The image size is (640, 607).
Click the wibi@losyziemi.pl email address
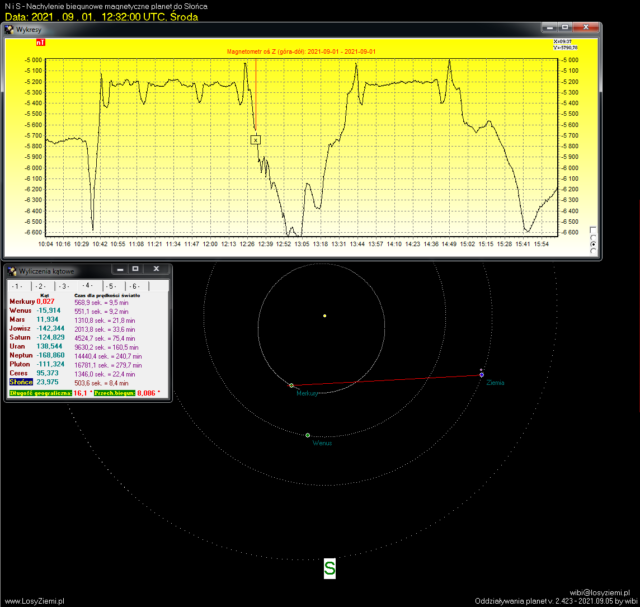(x=600, y=592)
